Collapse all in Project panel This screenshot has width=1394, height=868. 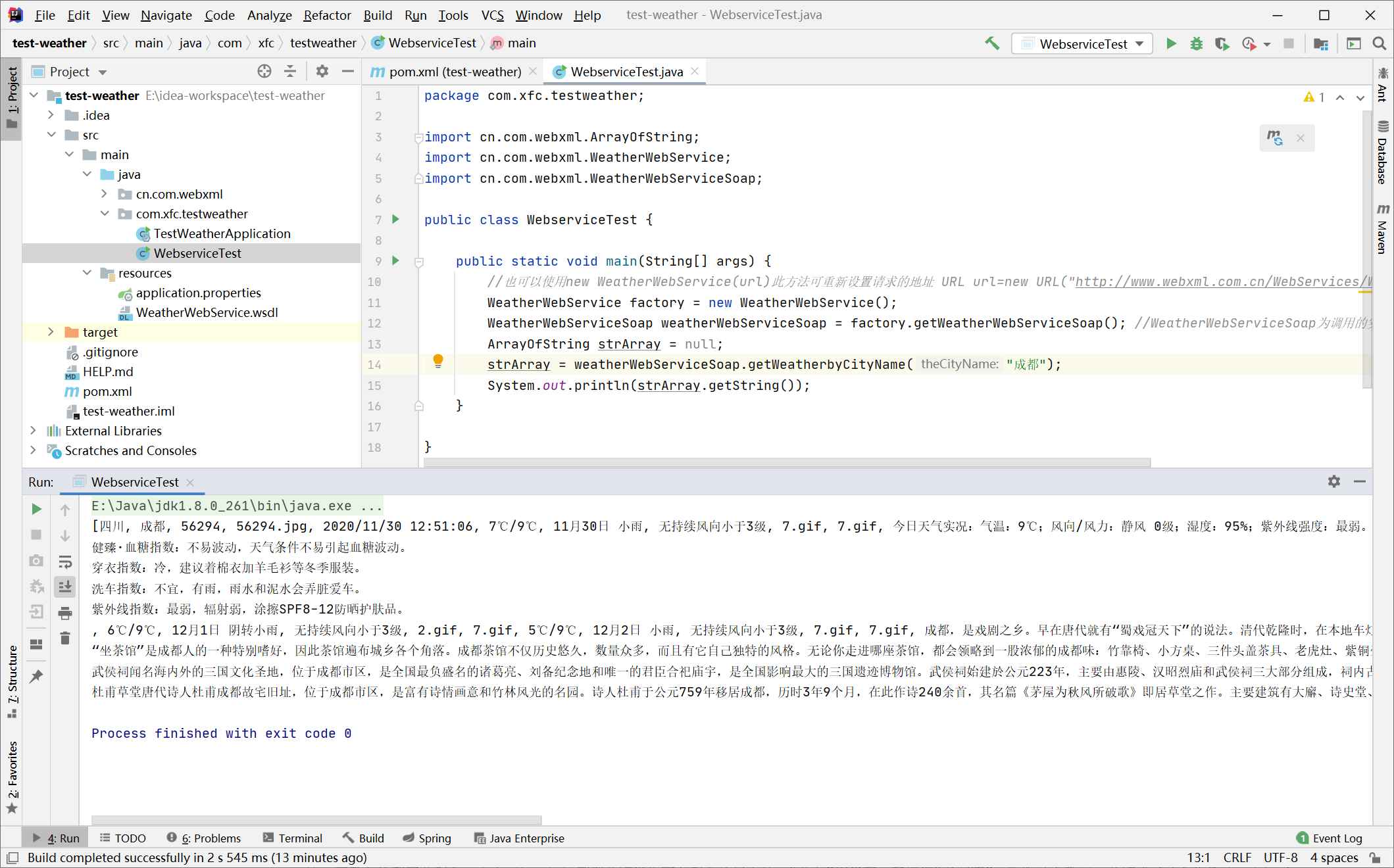click(x=290, y=71)
